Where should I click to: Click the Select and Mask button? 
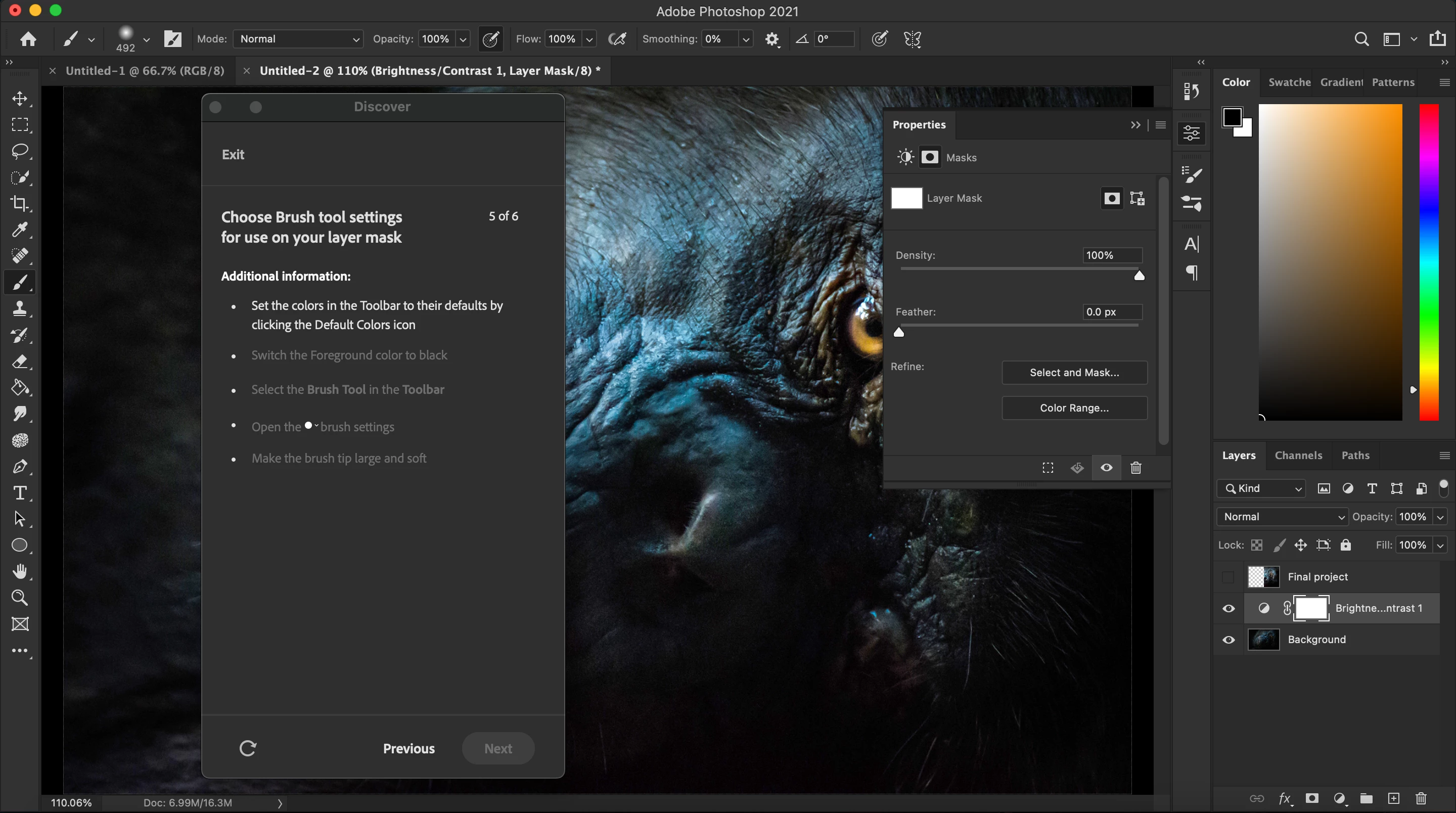1074,373
